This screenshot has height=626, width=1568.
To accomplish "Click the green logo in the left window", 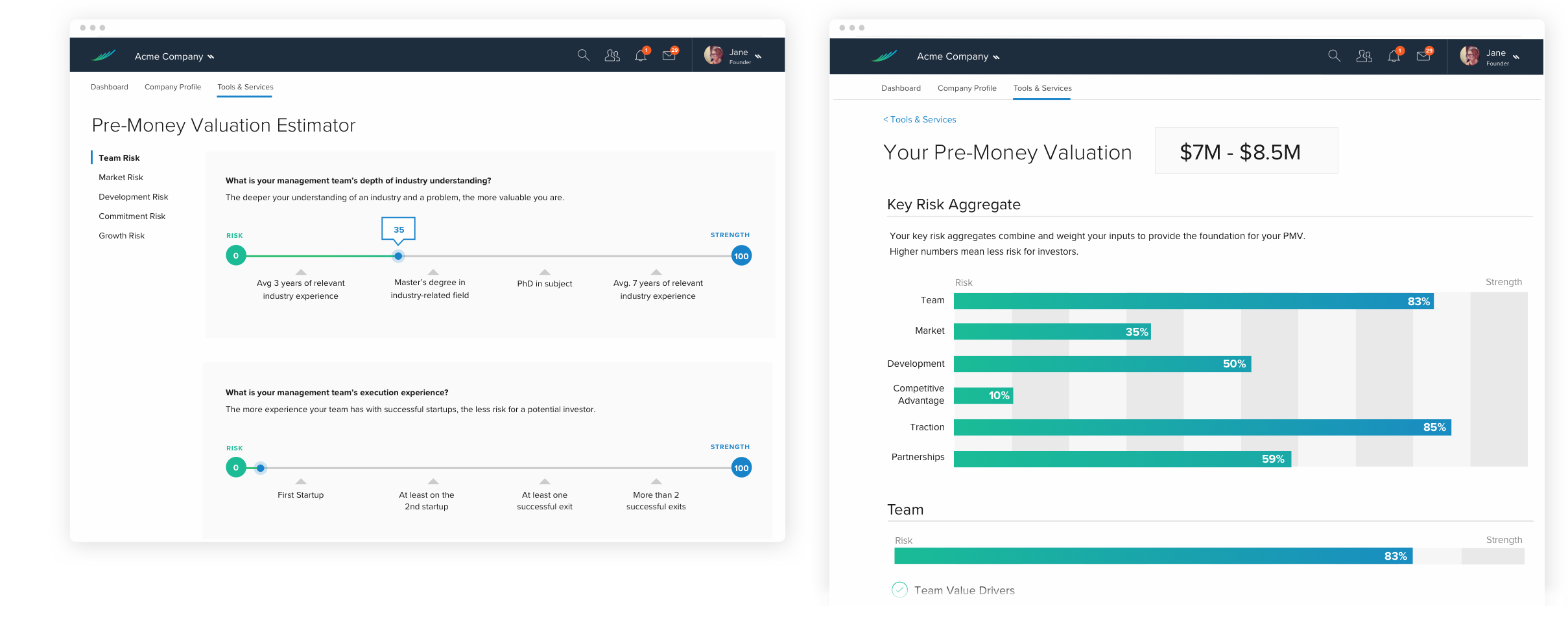I will pyautogui.click(x=104, y=56).
